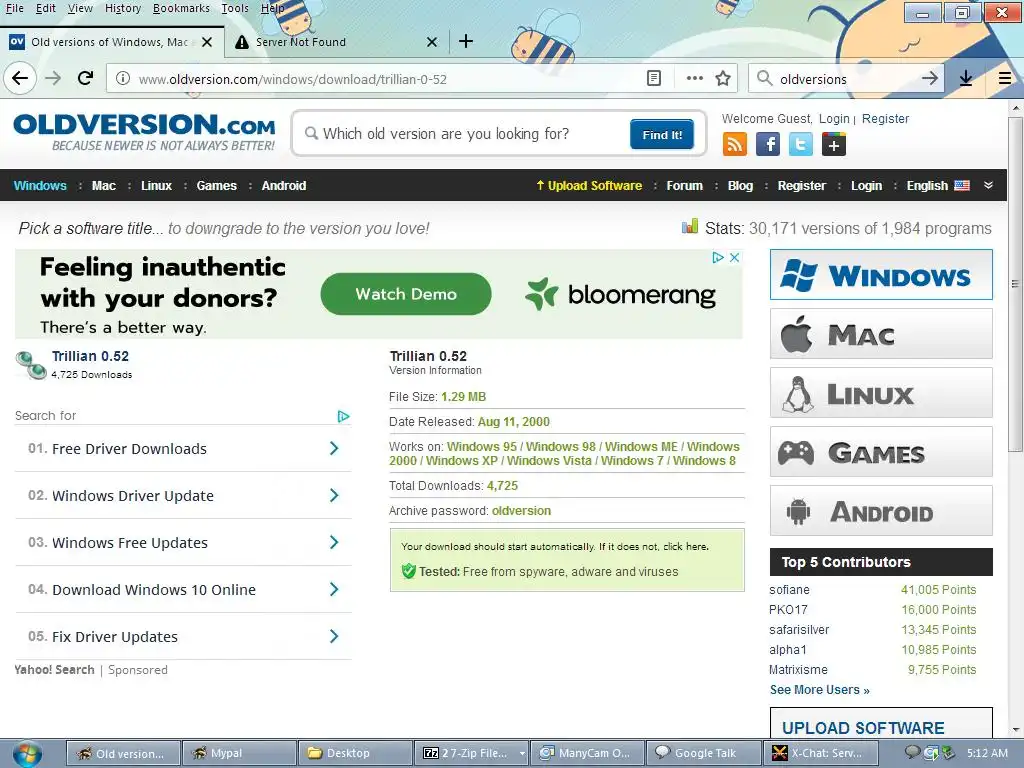Open the Facebook icon link
Screen dimensions: 1024x768
(768, 144)
